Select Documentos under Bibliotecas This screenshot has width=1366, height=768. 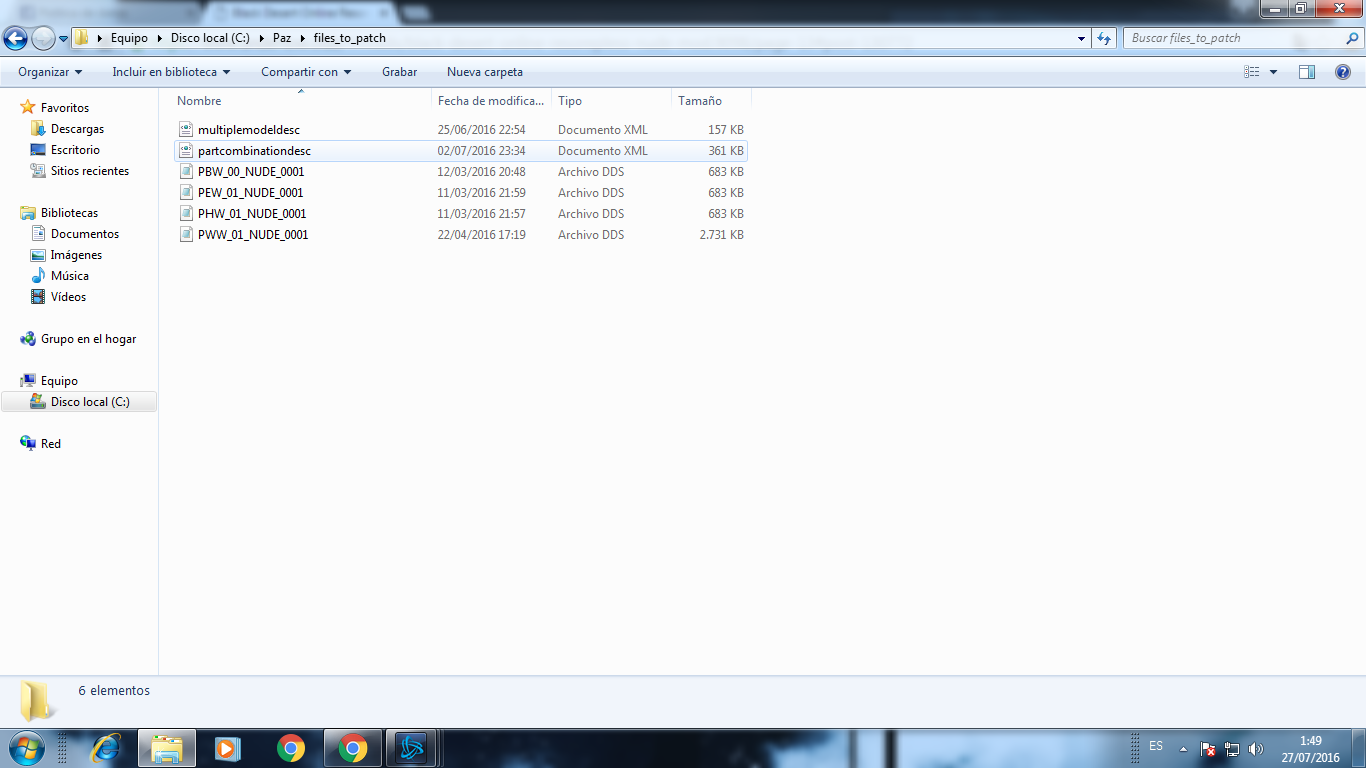(x=85, y=234)
